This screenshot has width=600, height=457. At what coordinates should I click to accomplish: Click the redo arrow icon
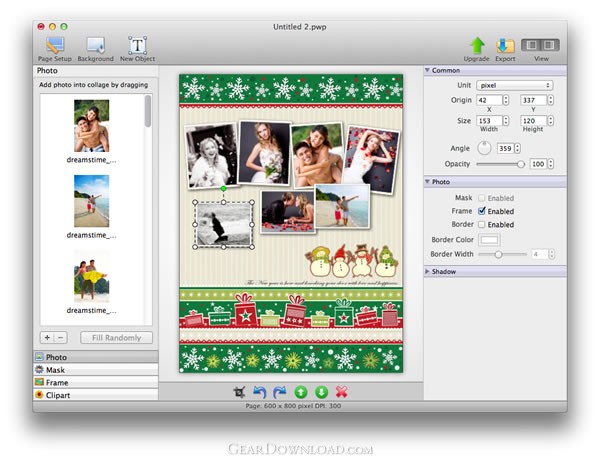[280, 392]
